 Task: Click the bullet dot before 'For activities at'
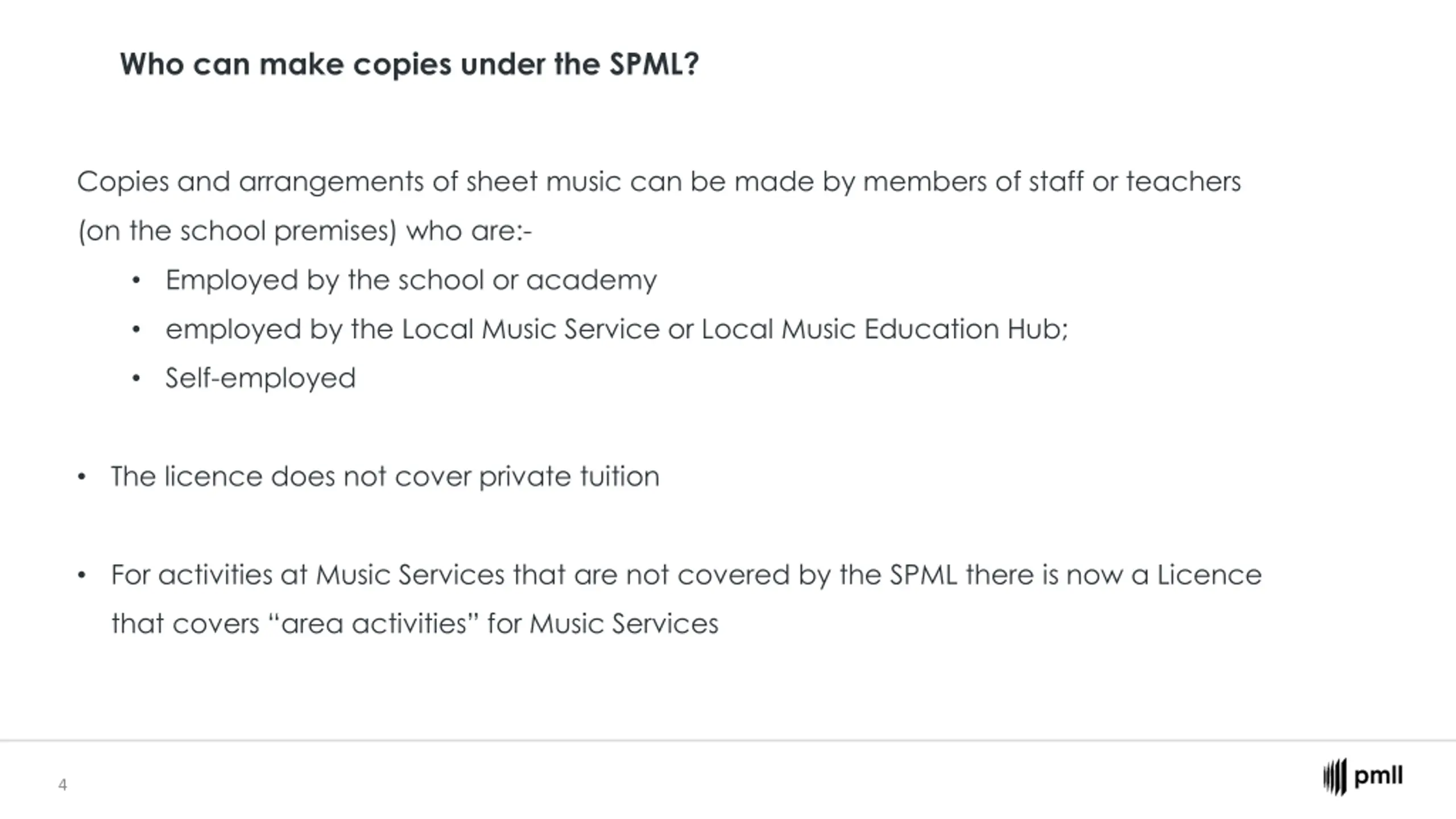pyautogui.click(x=82, y=576)
